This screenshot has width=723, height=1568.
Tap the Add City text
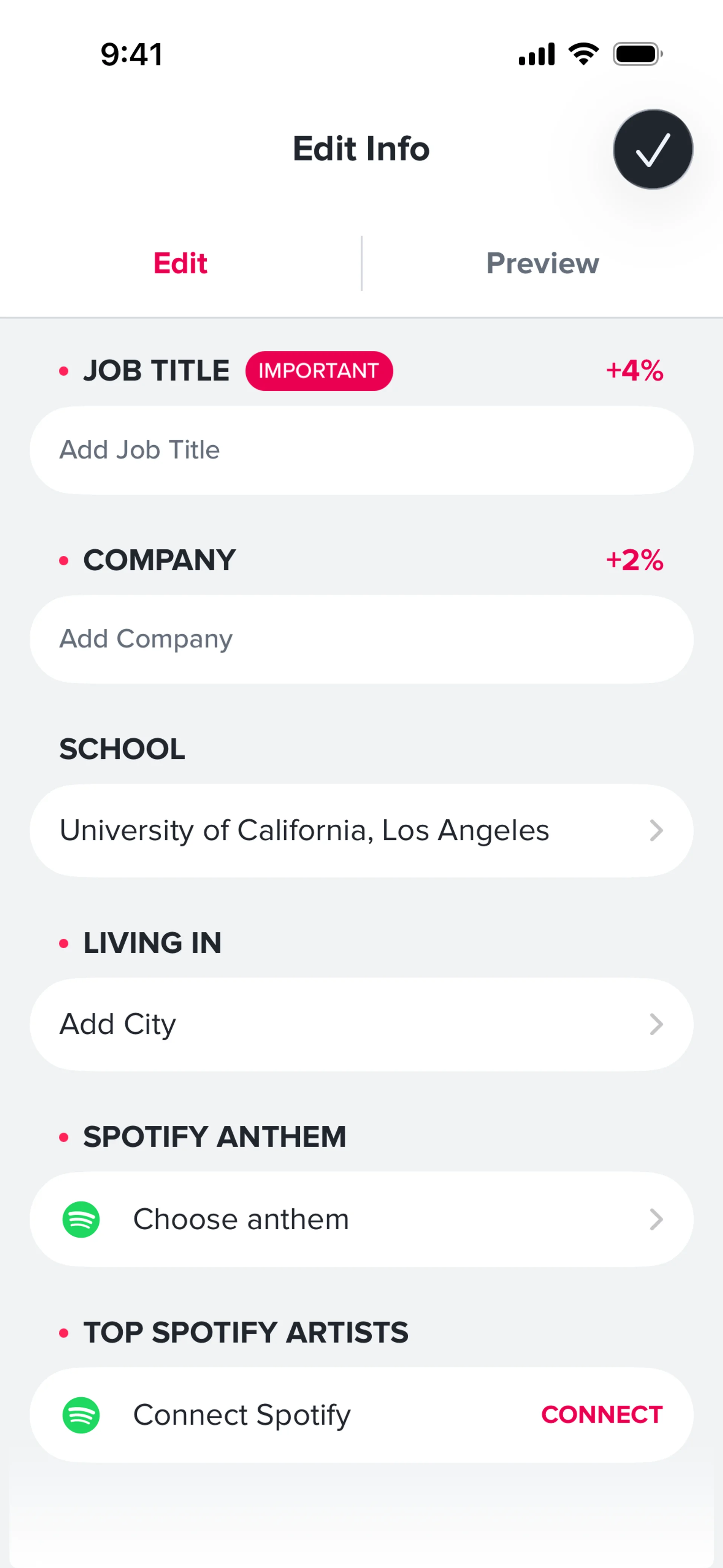tap(118, 1024)
